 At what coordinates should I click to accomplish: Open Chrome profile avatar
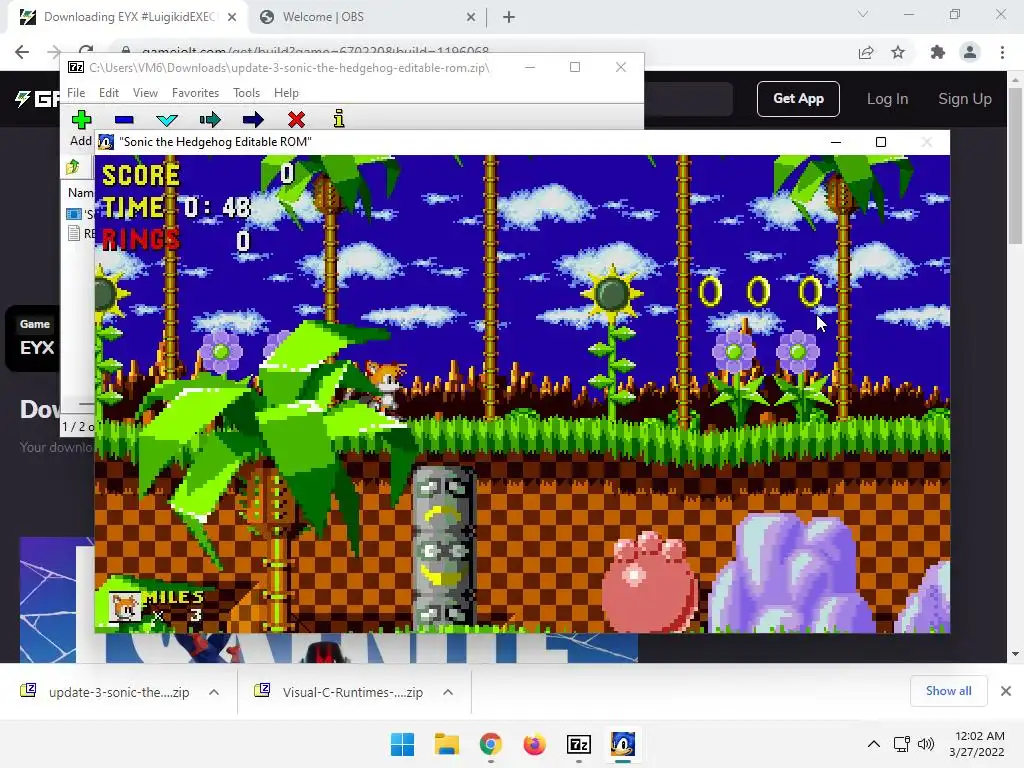[x=970, y=52]
